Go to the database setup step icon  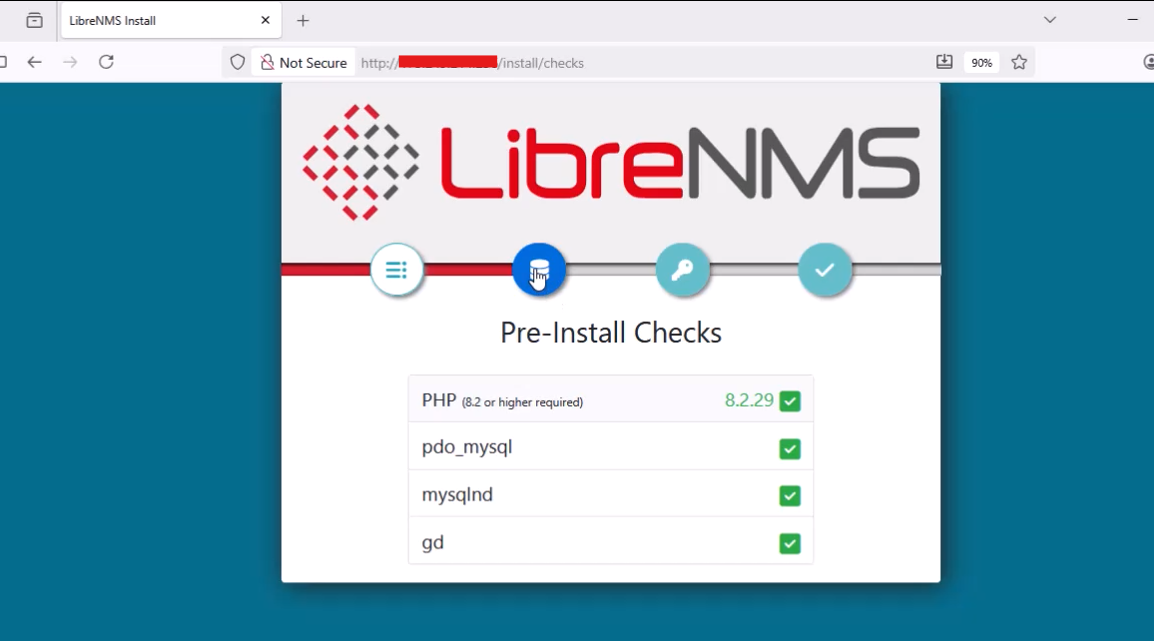pos(539,269)
